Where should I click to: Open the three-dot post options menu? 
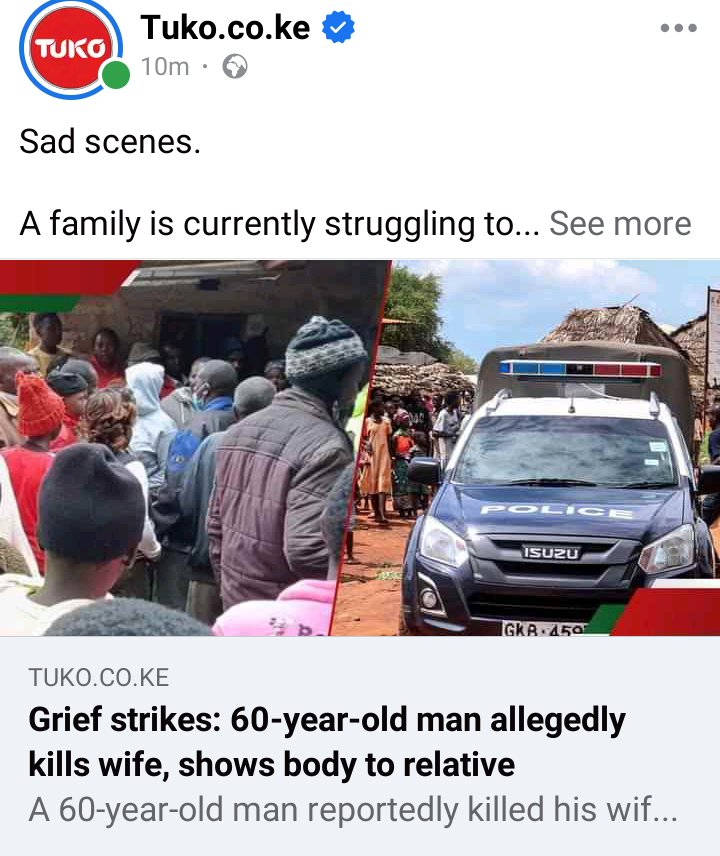pyautogui.click(x=679, y=28)
